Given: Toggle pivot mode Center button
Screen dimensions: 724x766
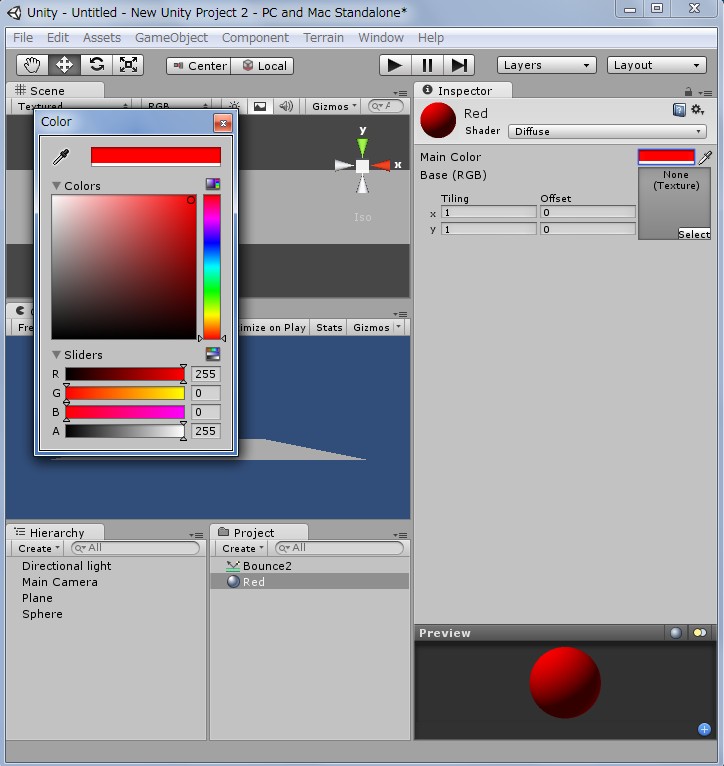Looking at the screenshot, I should click(198, 66).
